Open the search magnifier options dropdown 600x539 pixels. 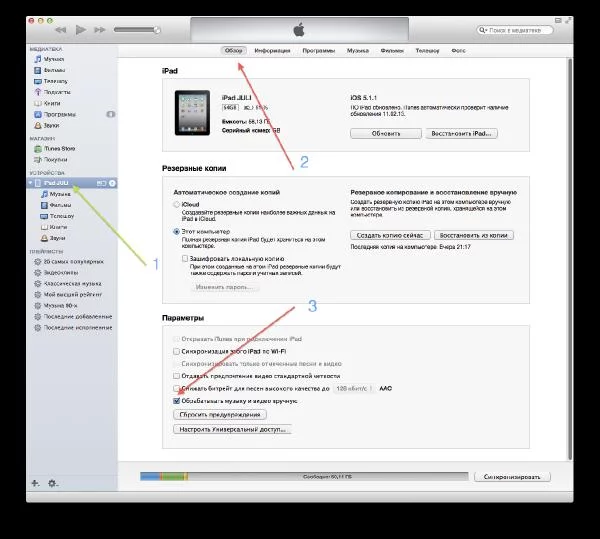pyautogui.click(x=483, y=30)
